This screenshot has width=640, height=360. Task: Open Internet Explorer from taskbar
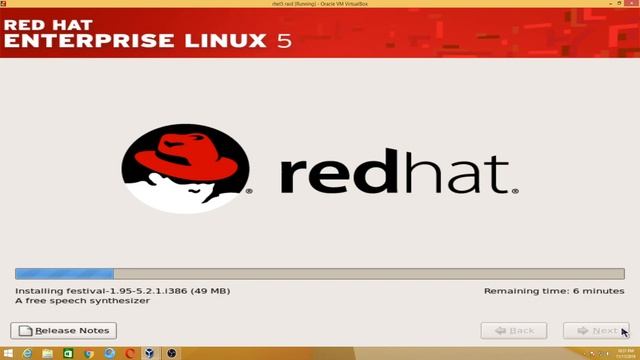(27, 353)
